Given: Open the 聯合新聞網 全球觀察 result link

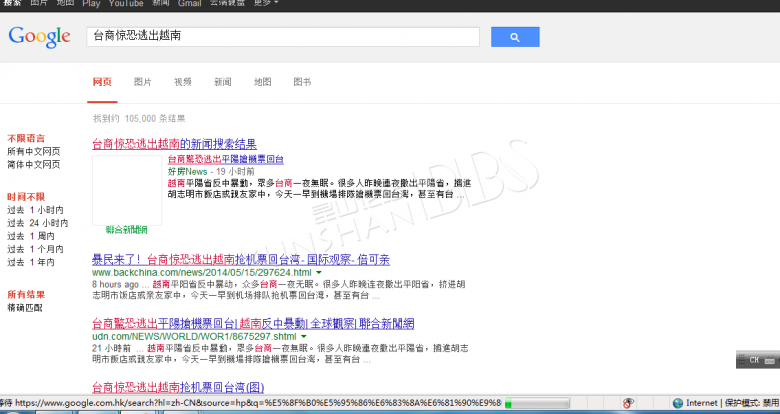Looking at the screenshot, I should [253, 324].
